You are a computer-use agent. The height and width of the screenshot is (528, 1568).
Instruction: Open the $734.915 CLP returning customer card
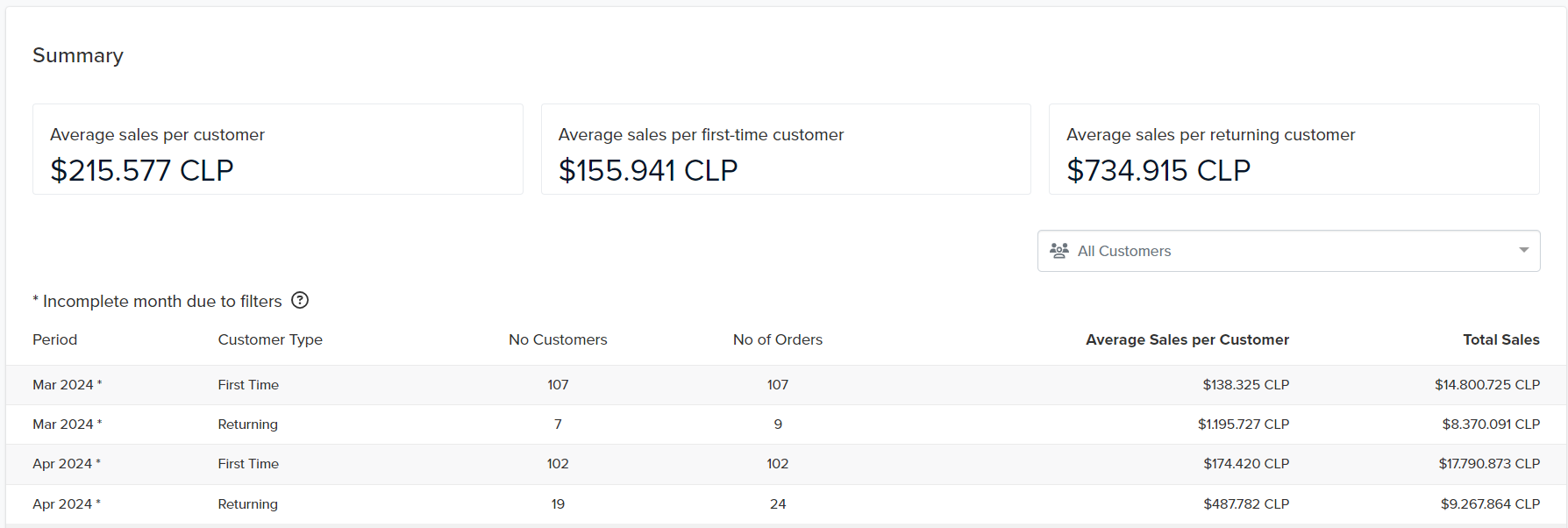(1294, 149)
